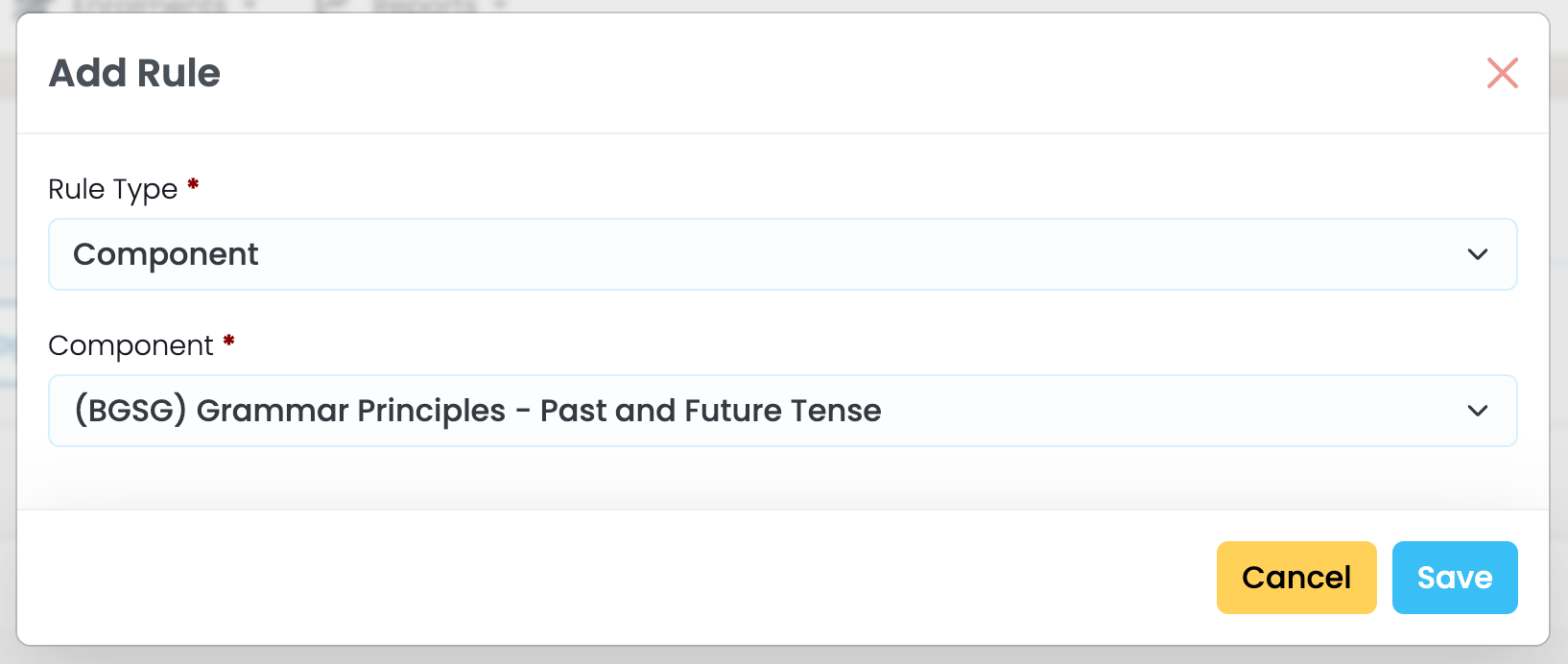Click the Rule Type field label

pos(112,189)
